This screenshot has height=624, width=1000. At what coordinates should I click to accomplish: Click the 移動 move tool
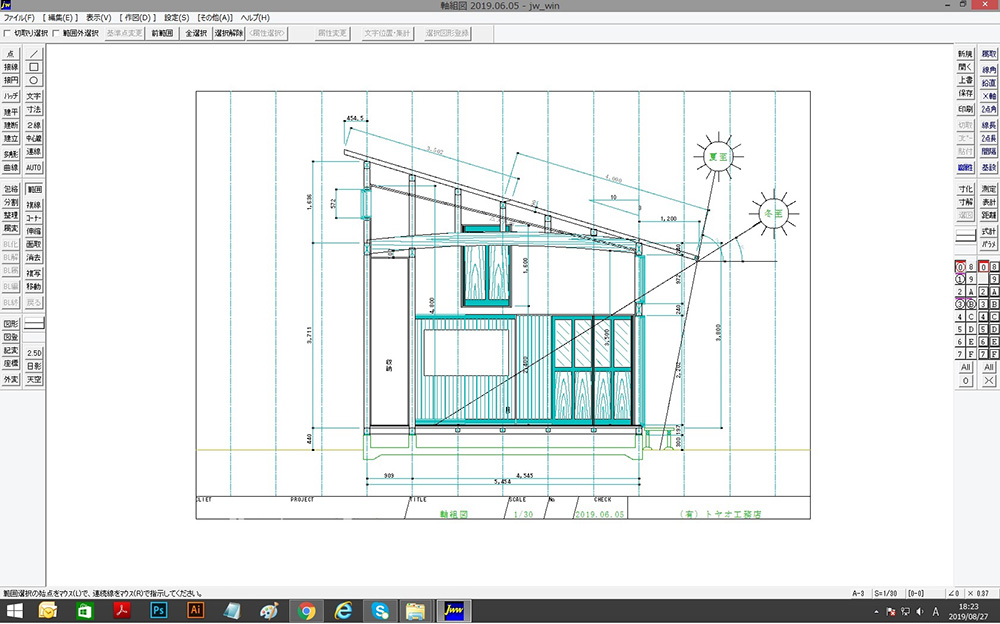click(x=34, y=286)
